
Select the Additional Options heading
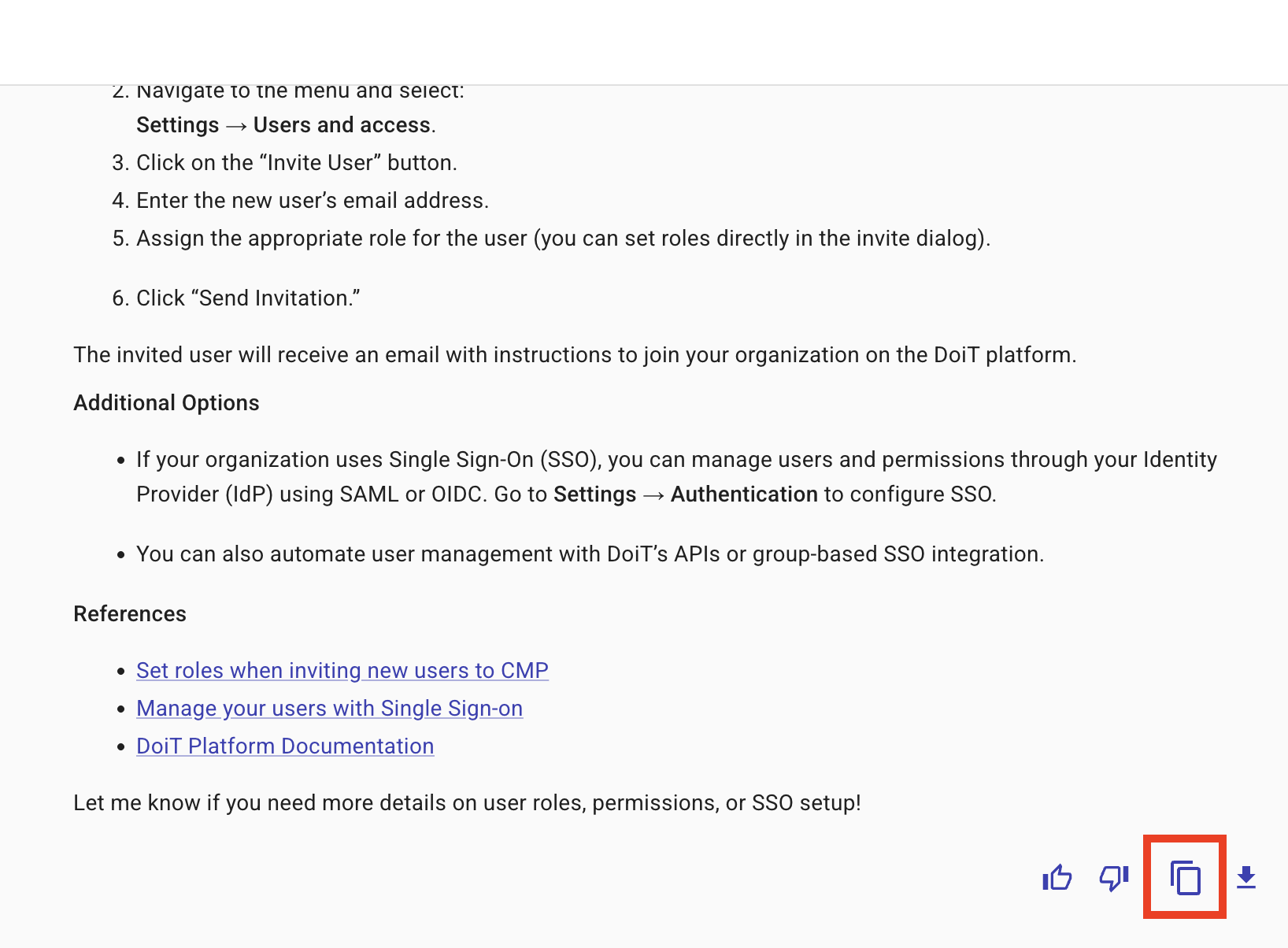[166, 402]
